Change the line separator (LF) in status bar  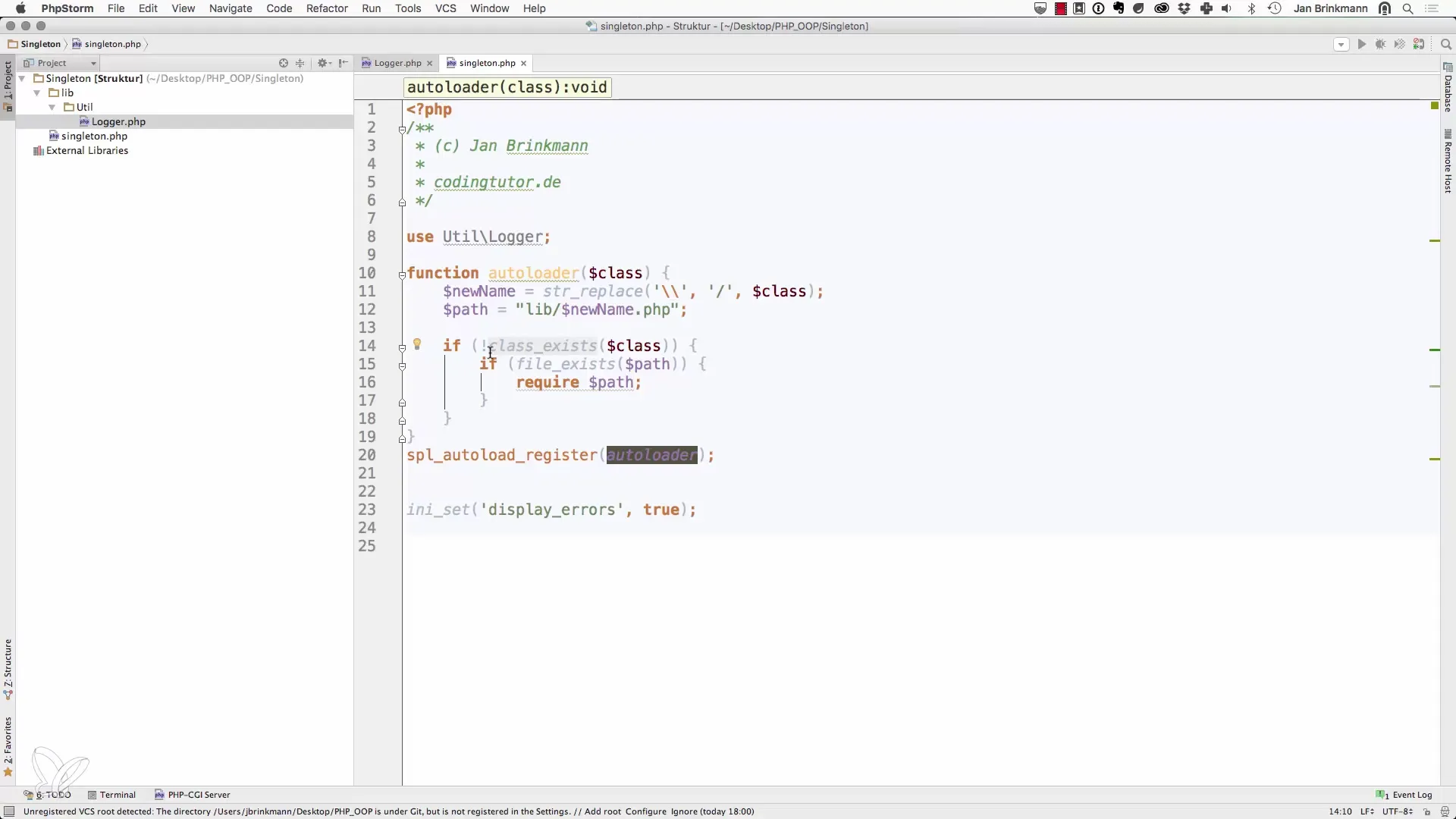(x=1367, y=811)
